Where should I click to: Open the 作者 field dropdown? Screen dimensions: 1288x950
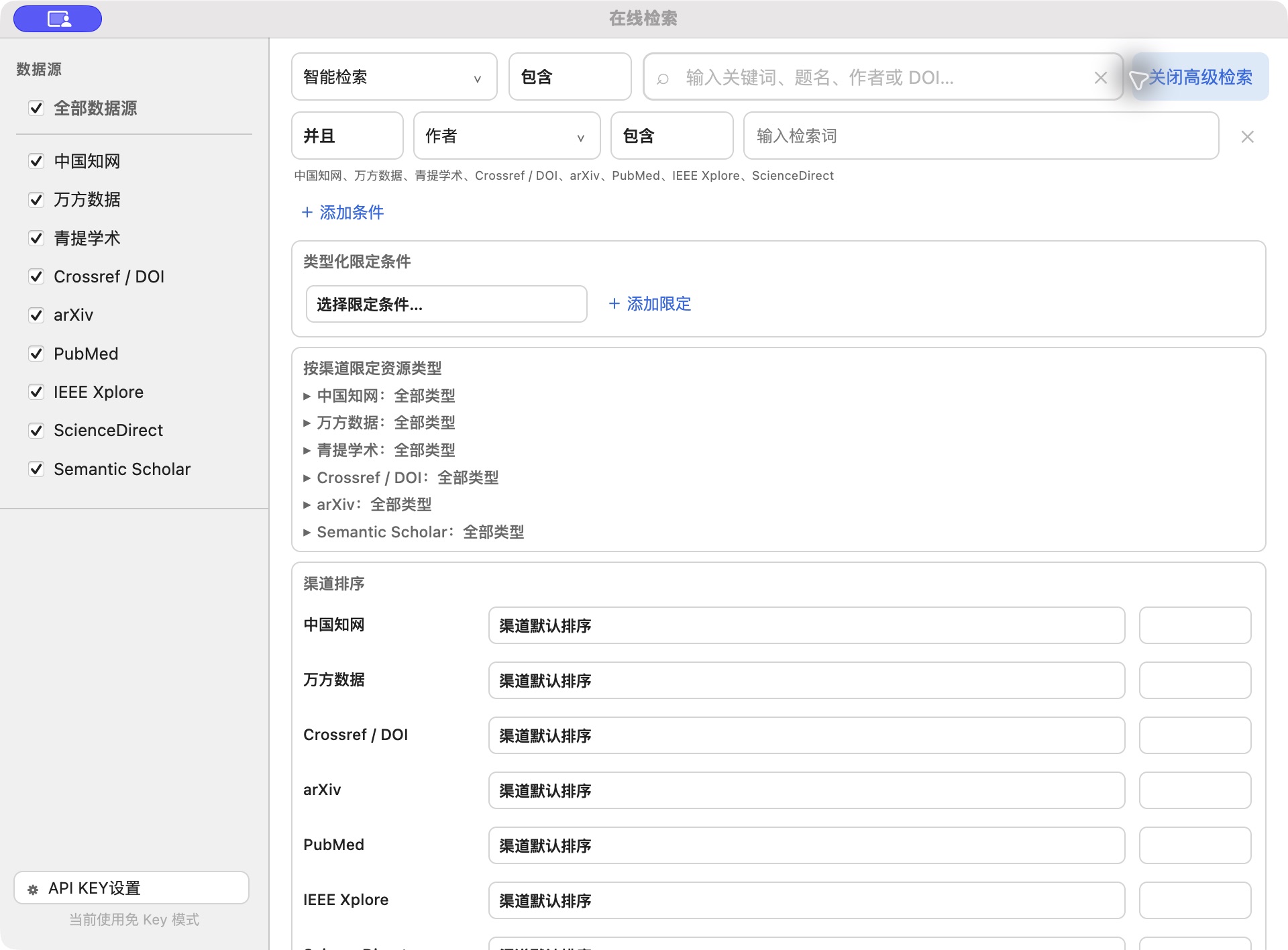click(x=507, y=136)
